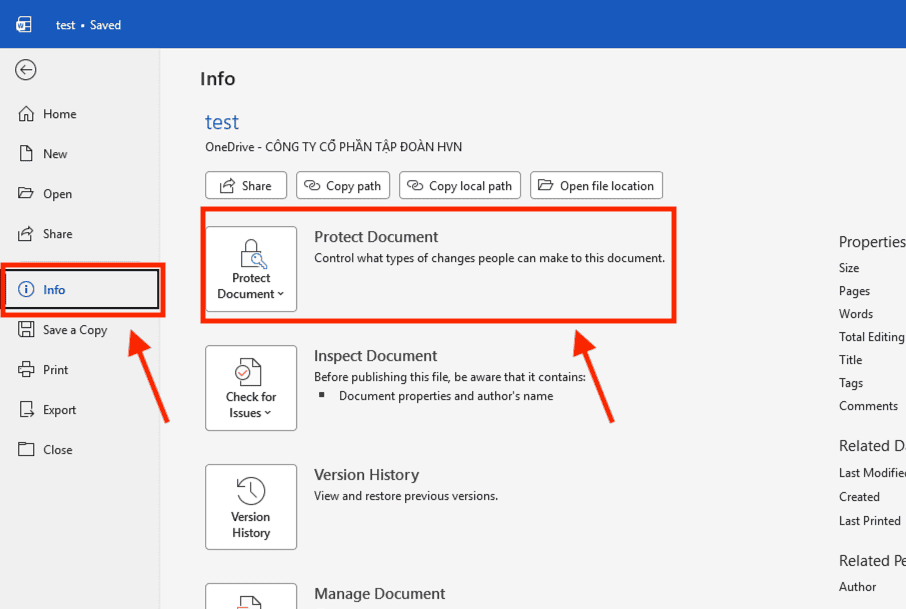Click the Words property label
906x609 pixels.
pos(856,314)
